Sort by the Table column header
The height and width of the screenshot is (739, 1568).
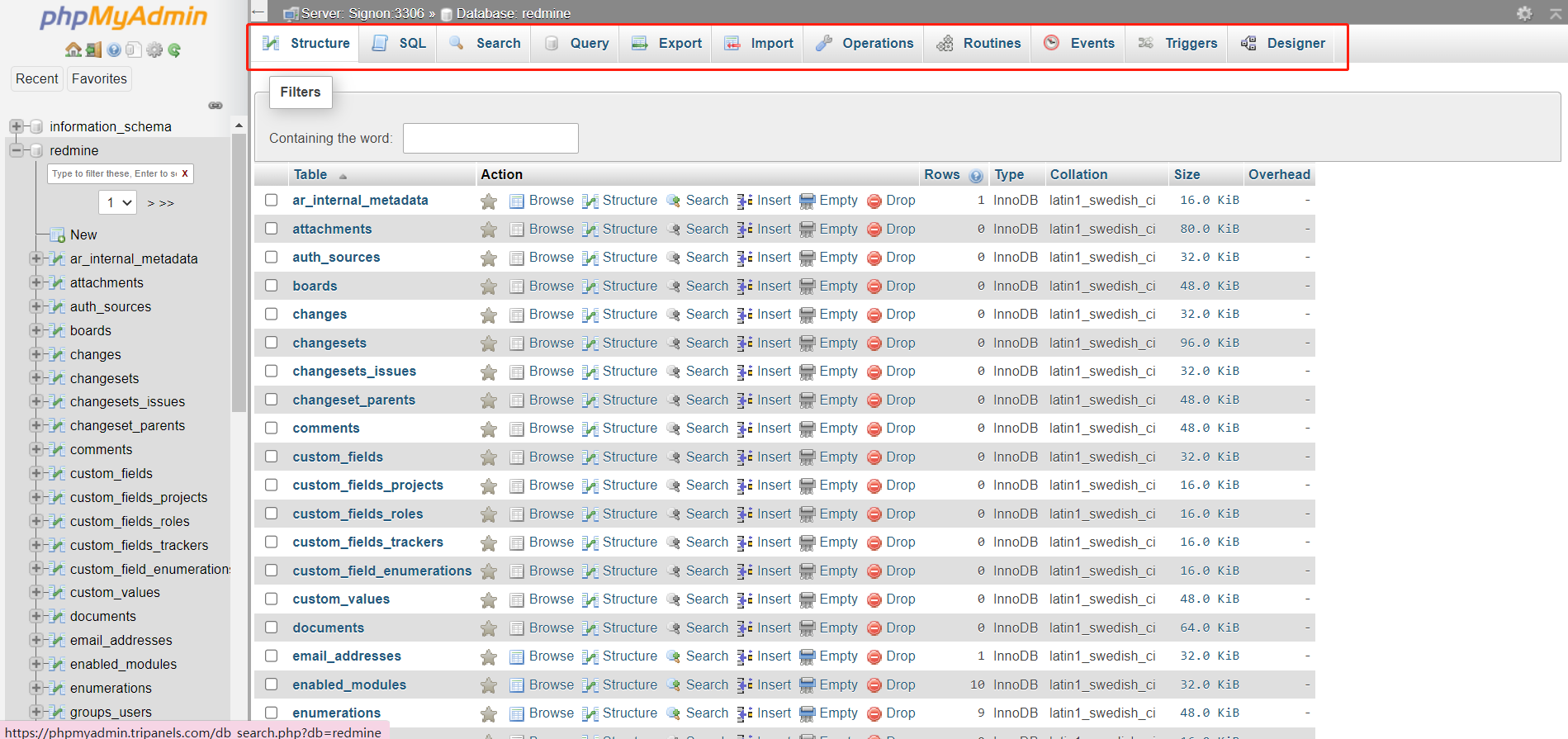click(x=310, y=175)
